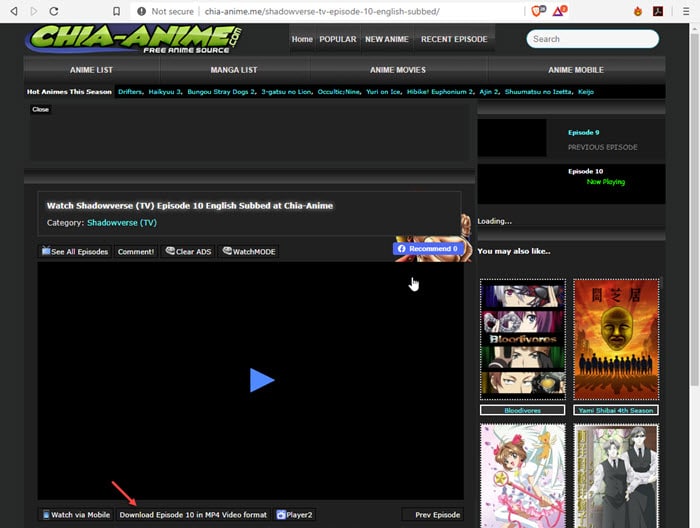Image resolution: width=700 pixels, height=528 pixels.
Task: Open the Occultic;Nine link
Action: (338, 91)
